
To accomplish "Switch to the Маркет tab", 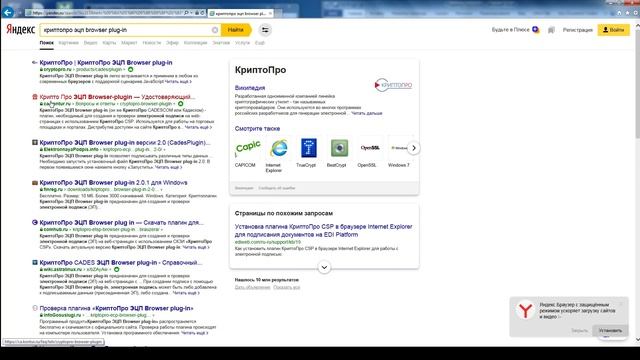I will coord(129,43).
